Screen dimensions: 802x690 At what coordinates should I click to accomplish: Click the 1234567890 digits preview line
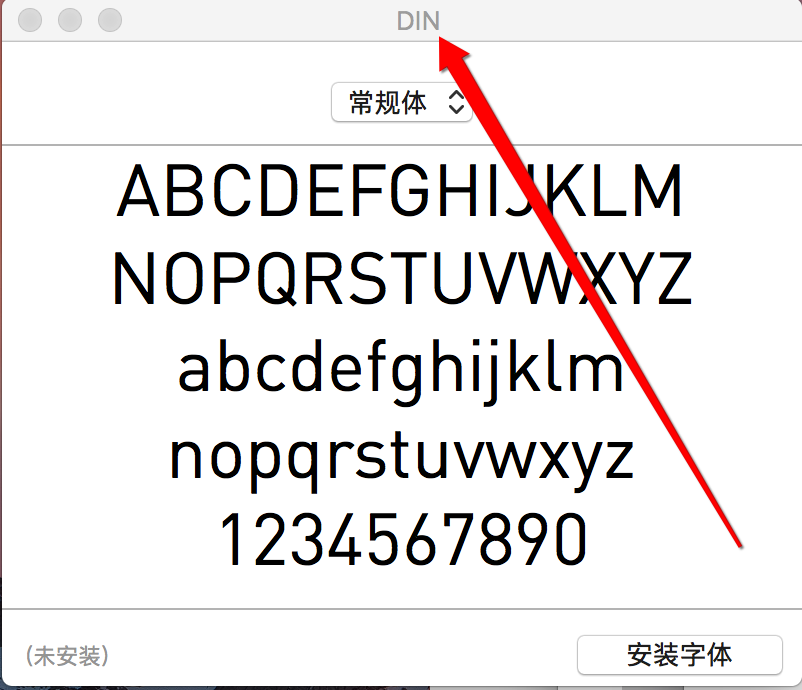401,540
